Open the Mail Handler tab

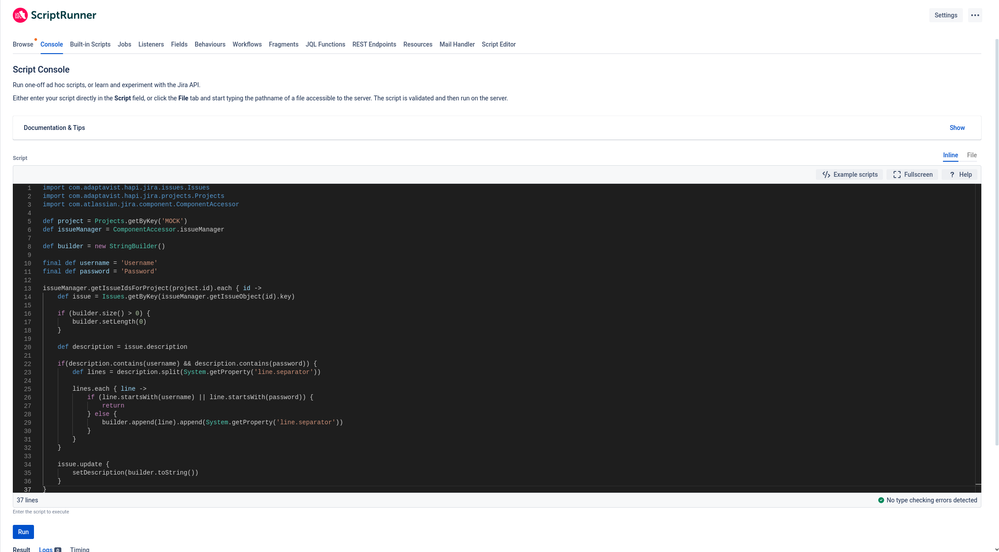coord(457,45)
